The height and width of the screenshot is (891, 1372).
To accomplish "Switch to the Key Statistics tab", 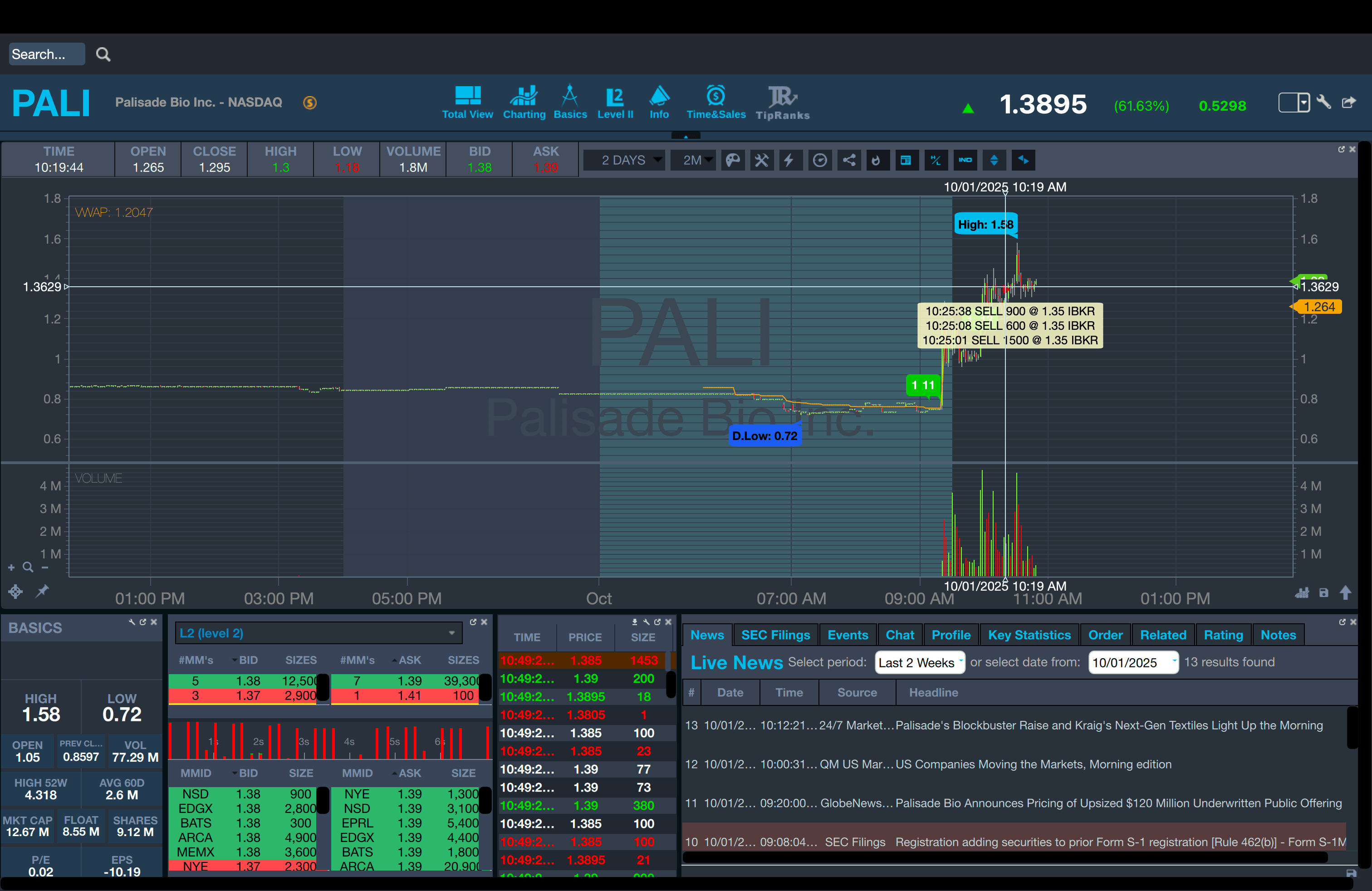I will tap(1029, 635).
